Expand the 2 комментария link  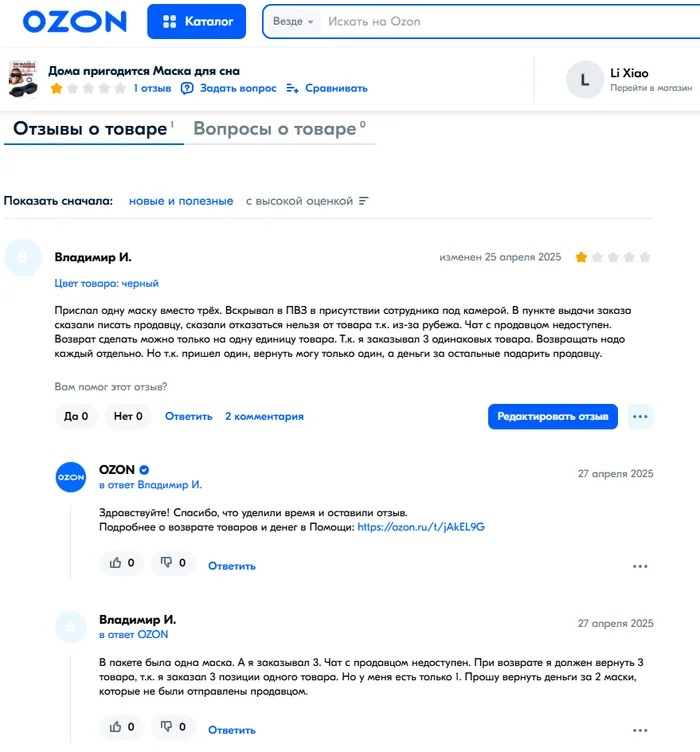click(x=264, y=416)
